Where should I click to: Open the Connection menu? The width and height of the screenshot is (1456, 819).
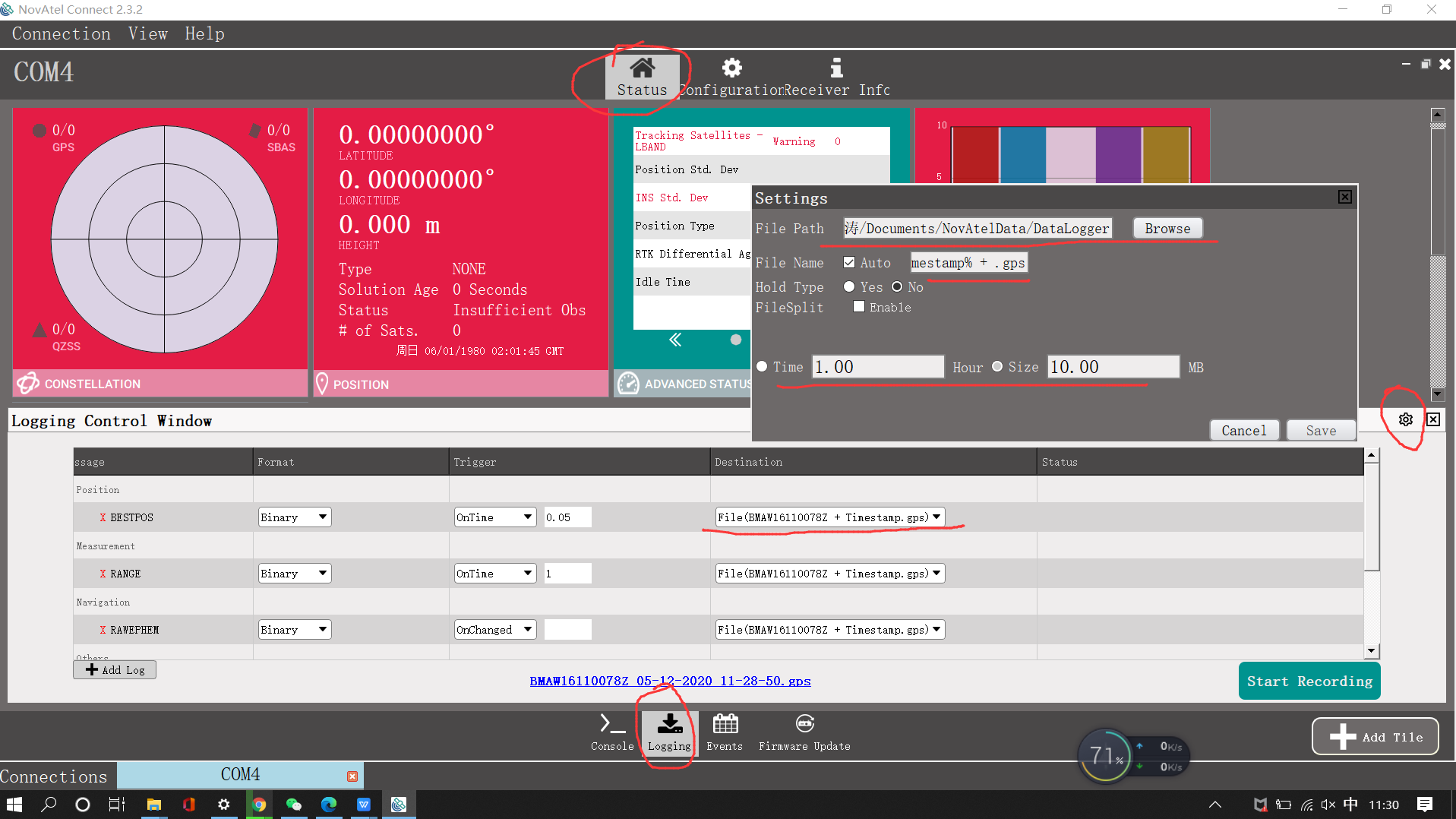pos(61,33)
